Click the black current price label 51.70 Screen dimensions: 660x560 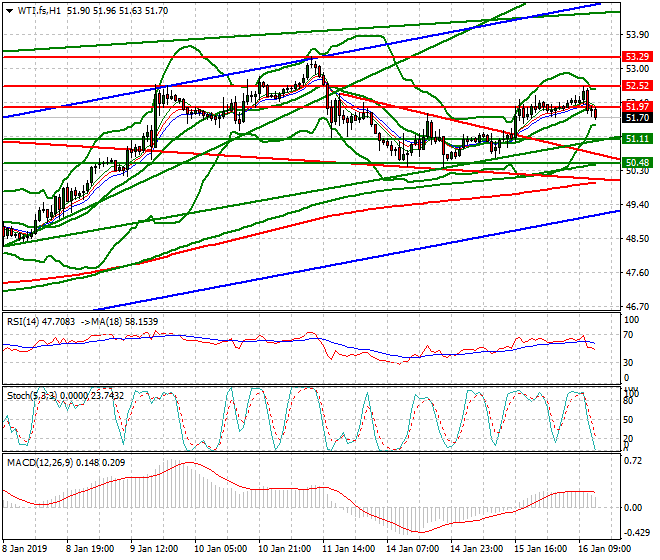click(x=637, y=118)
